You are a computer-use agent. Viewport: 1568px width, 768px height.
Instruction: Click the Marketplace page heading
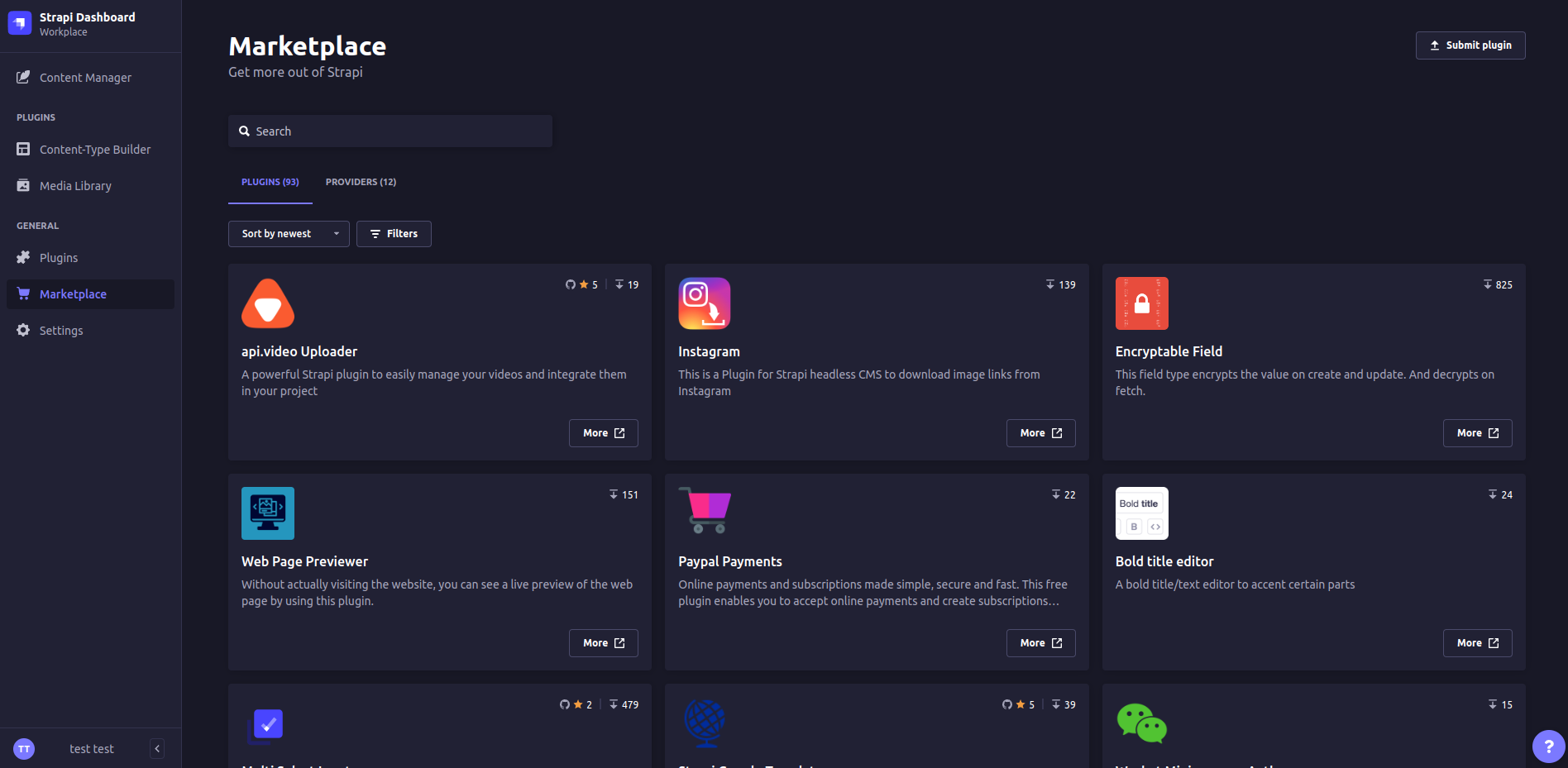click(x=308, y=46)
